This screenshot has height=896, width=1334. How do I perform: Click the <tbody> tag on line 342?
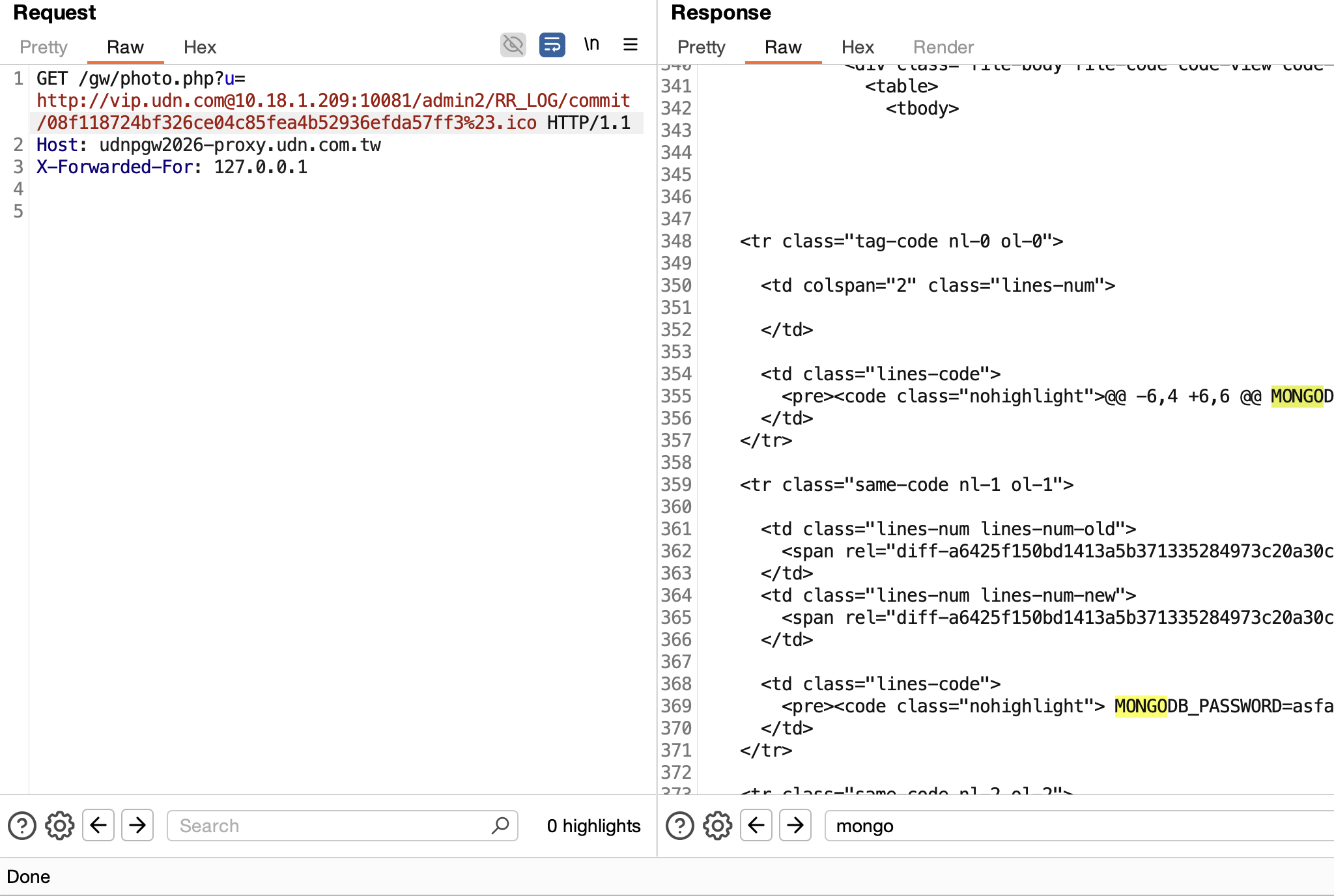(x=922, y=109)
